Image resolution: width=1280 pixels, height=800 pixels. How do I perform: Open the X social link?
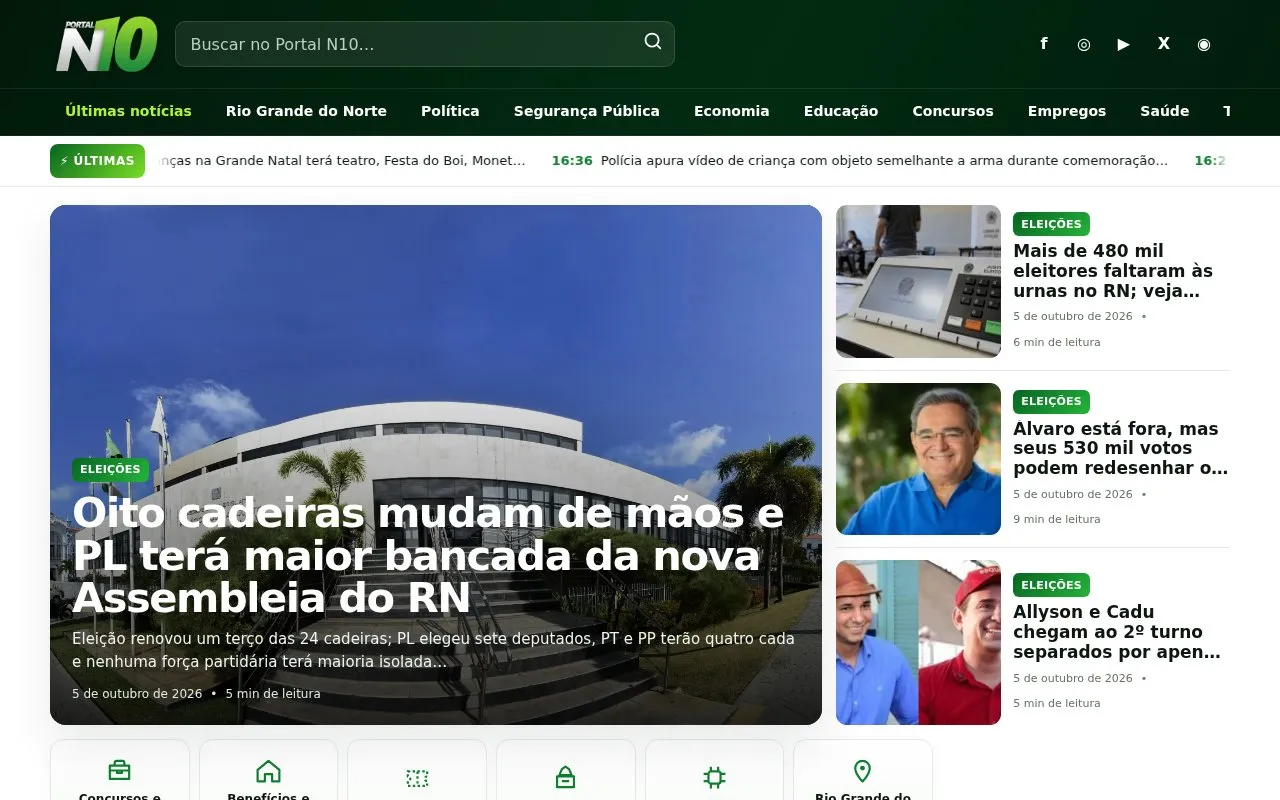pyautogui.click(x=1164, y=44)
